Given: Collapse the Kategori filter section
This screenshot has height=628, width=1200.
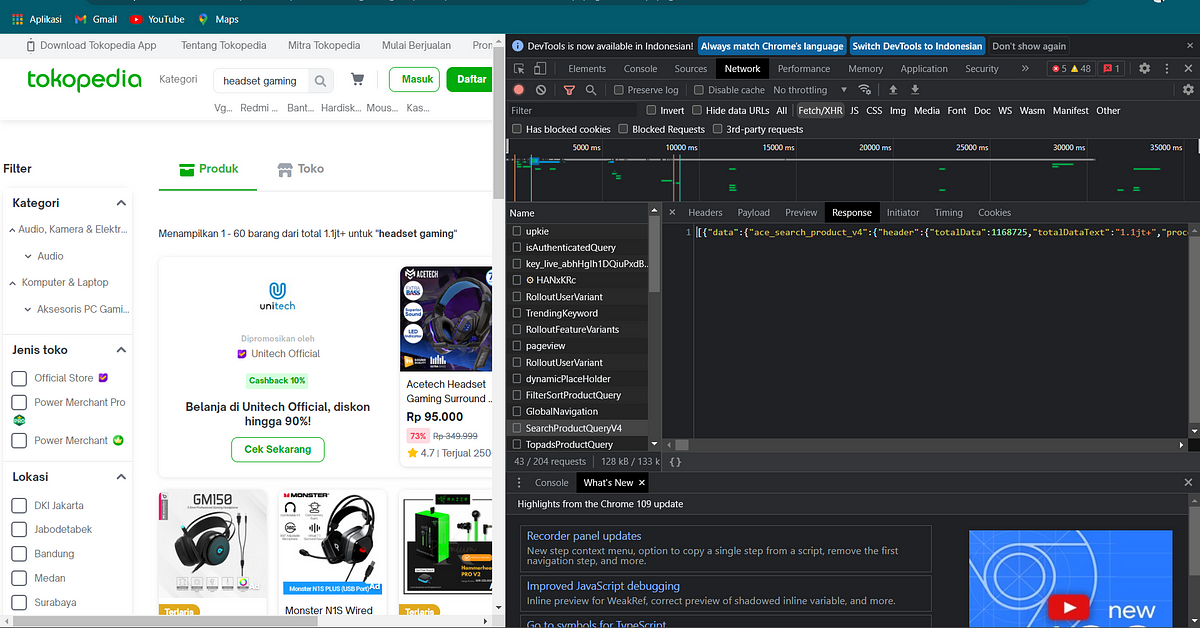Looking at the screenshot, I should pos(121,203).
